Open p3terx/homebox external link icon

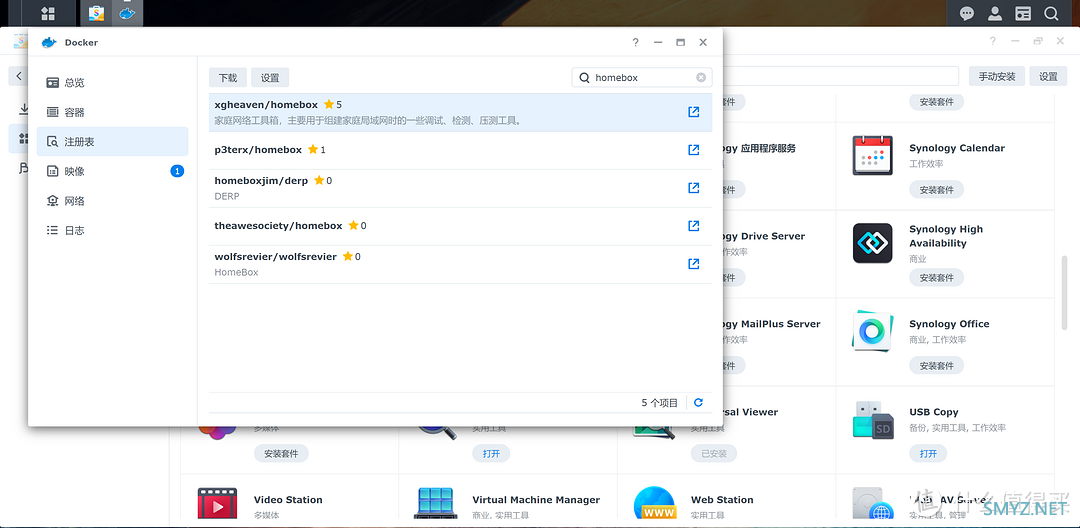tap(694, 149)
